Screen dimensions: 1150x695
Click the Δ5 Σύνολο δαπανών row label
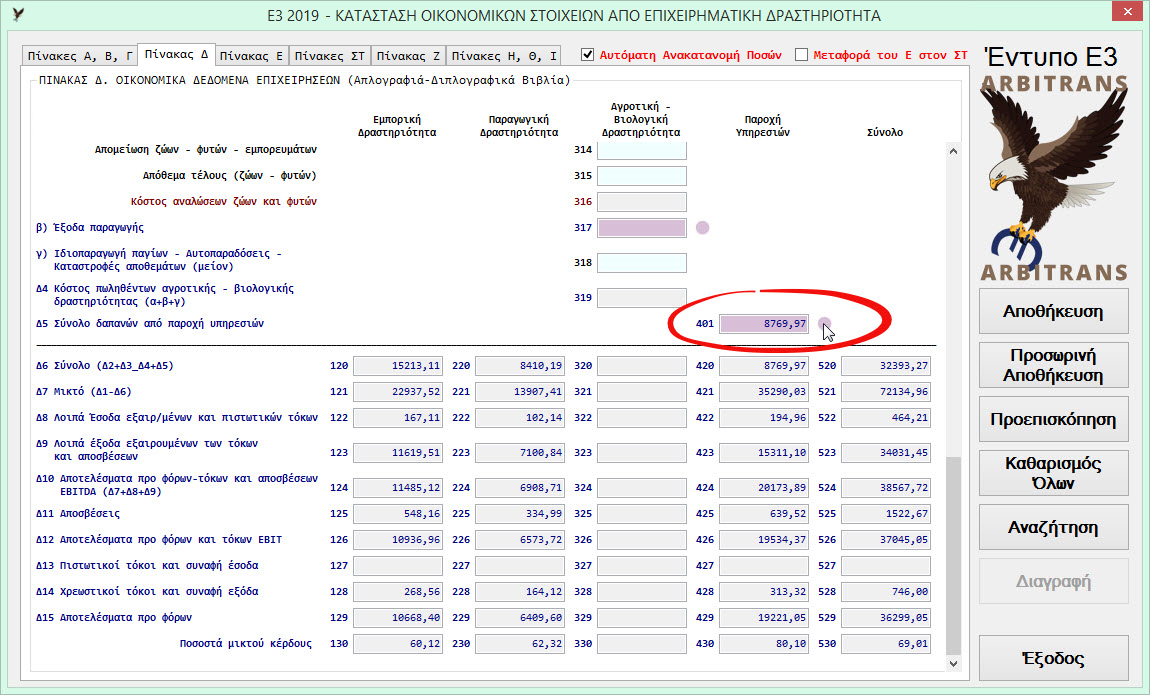pyautogui.click(x=150, y=323)
